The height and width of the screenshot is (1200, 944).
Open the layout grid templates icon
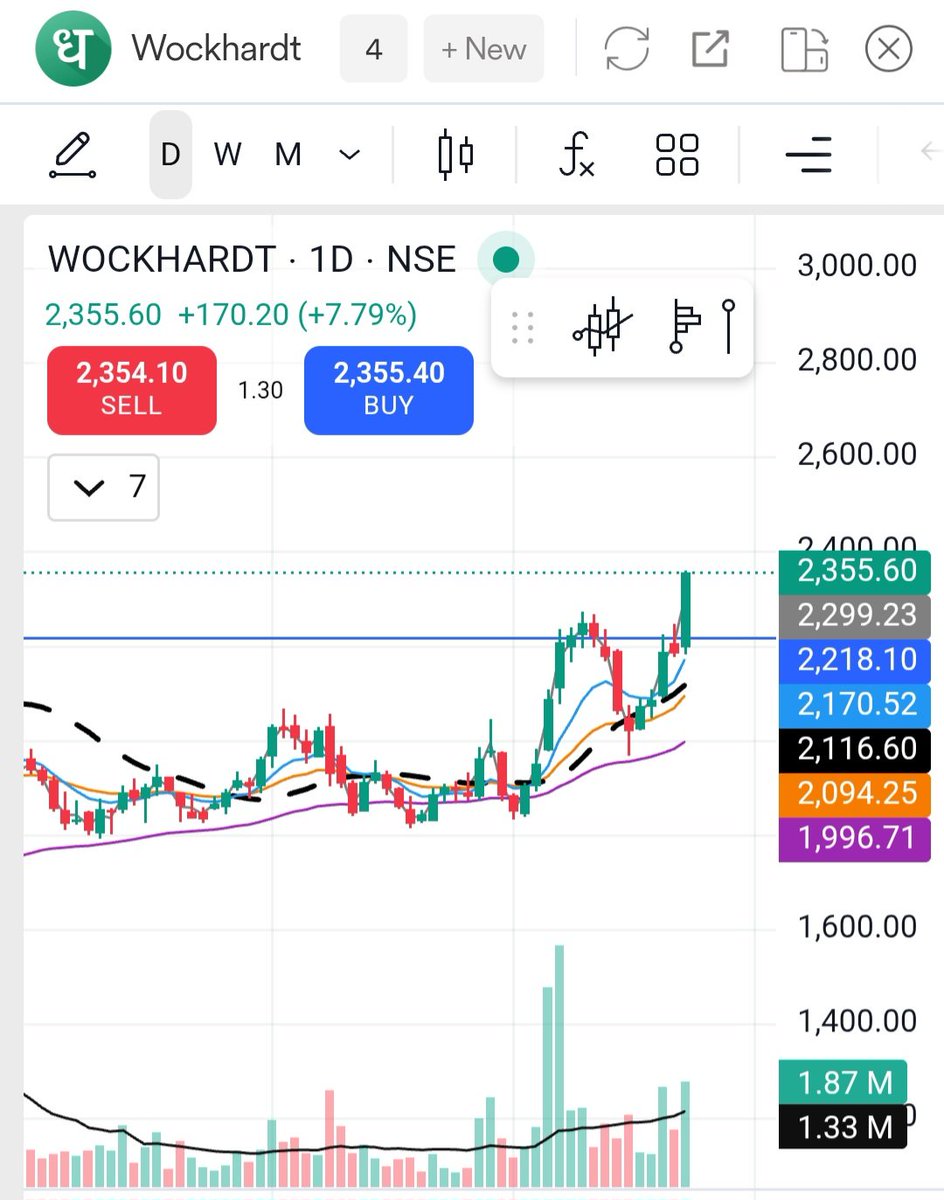(677, 155)
